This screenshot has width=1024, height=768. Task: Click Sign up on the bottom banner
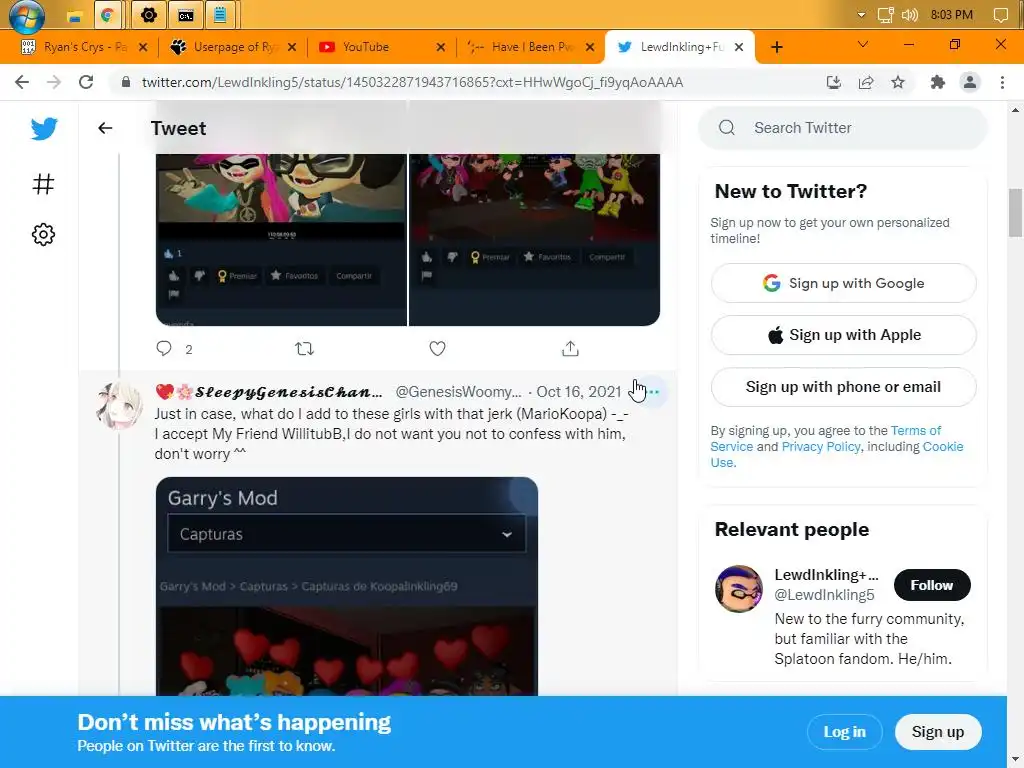click(938, 732)
